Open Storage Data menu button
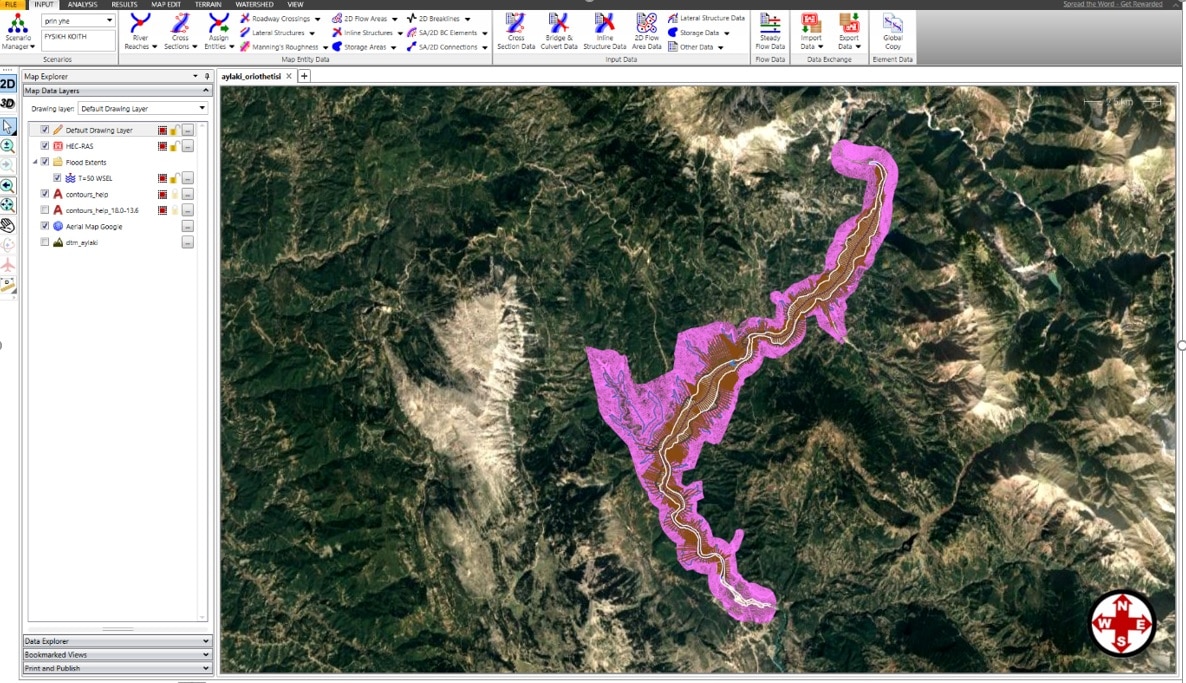This screenshot has height=683, width=1186. 699,33
